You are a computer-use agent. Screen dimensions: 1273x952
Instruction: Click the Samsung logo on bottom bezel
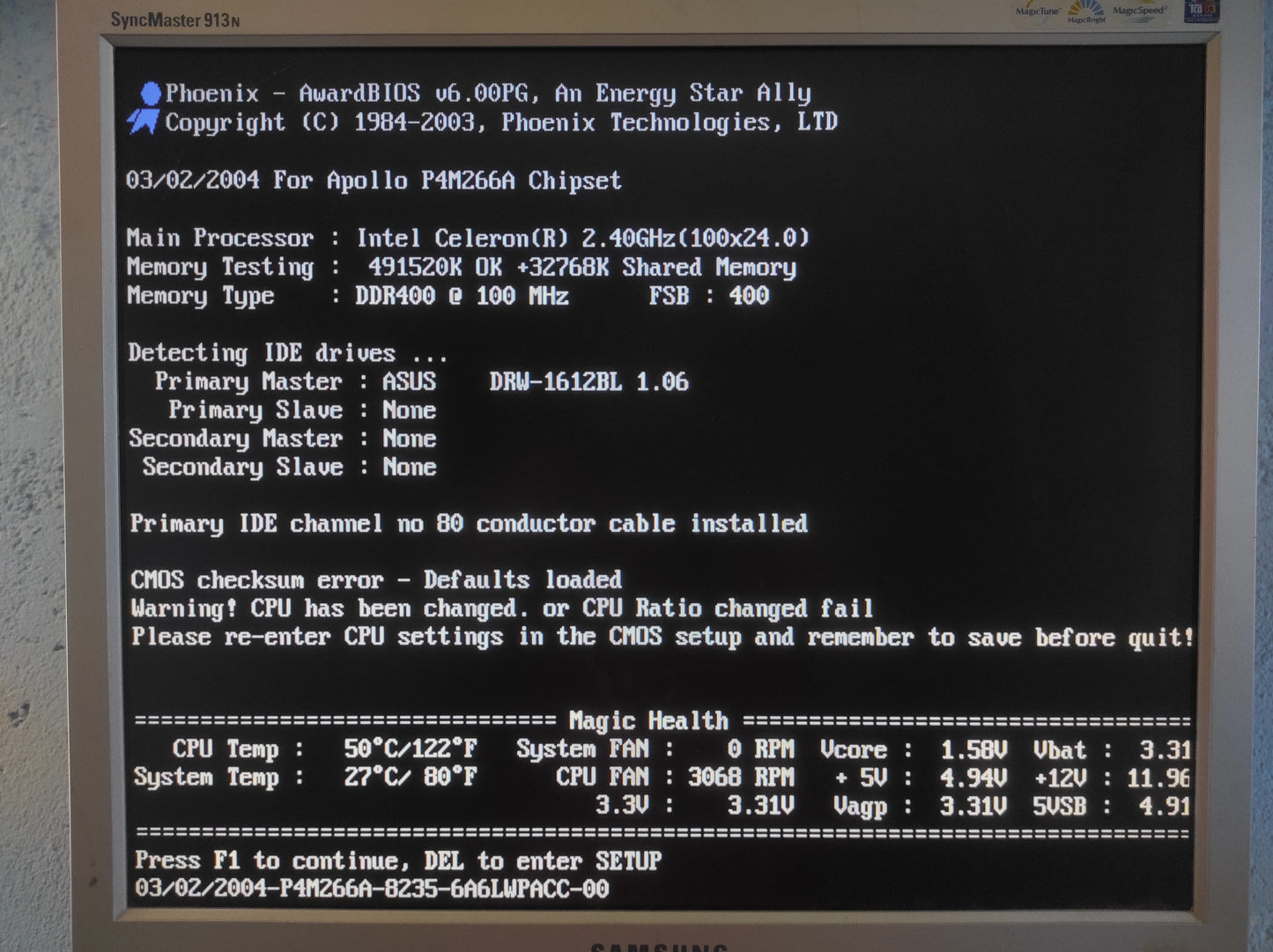point(659,947)
